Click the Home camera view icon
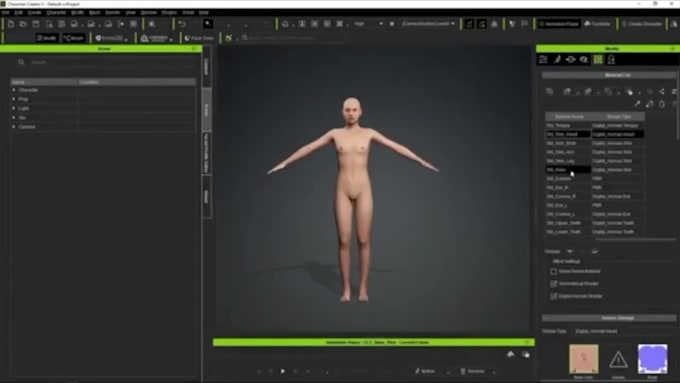680x383 pixels. pos(285,24)
